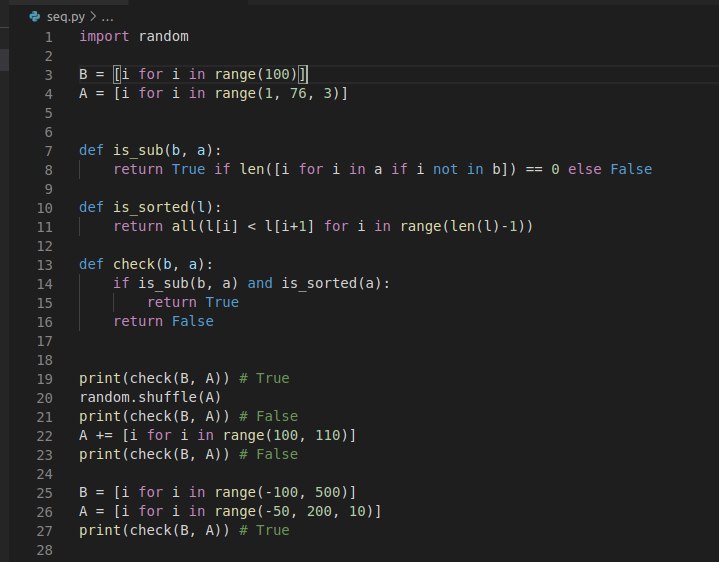Viewport: 719px width, 562px height.
Task: Click the '# True' comment on line 19
Action: [264, 379]
